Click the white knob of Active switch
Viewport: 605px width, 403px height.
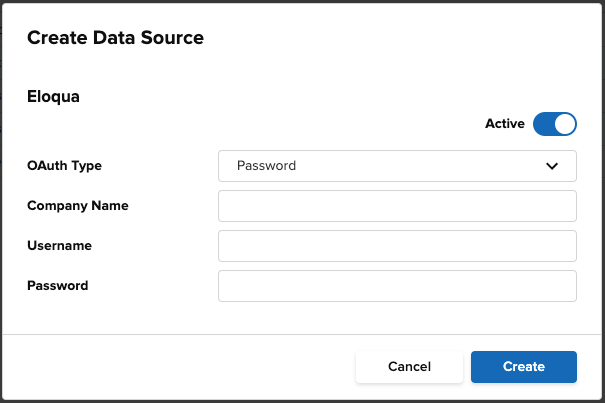coord(565,124)
